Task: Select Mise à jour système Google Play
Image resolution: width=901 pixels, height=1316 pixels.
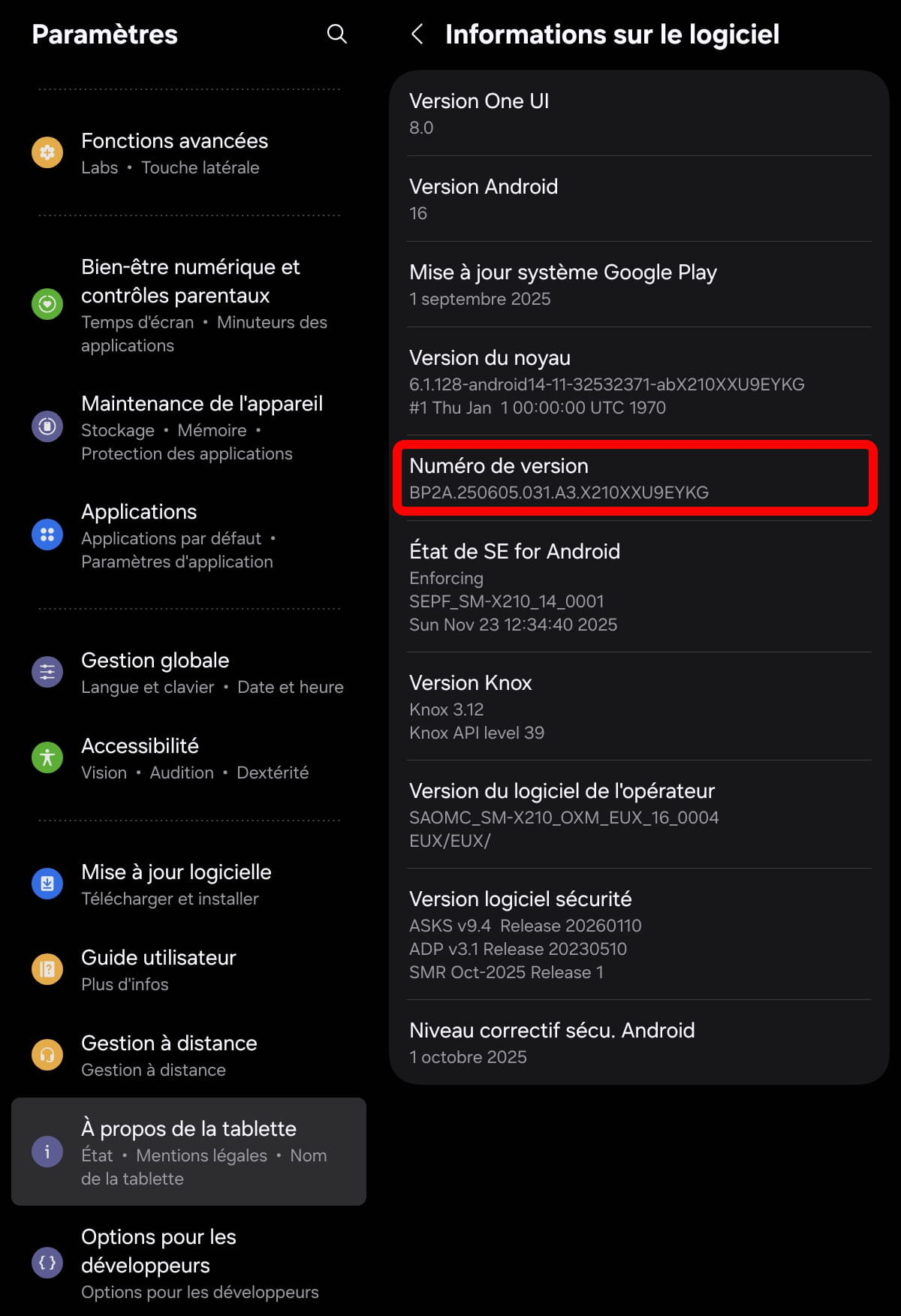Action: tap(639, 285)
